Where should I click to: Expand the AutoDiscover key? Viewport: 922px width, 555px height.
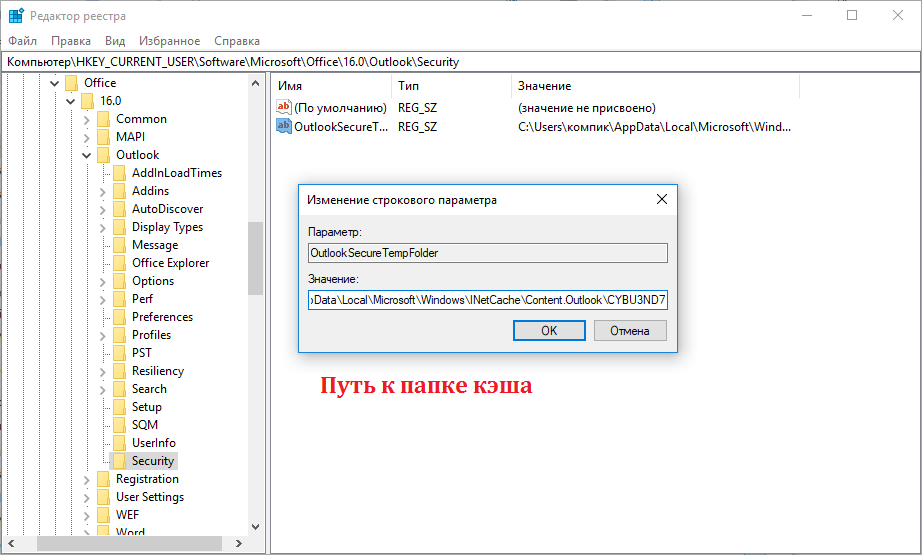pyautogui.click(x=102, y=209)
